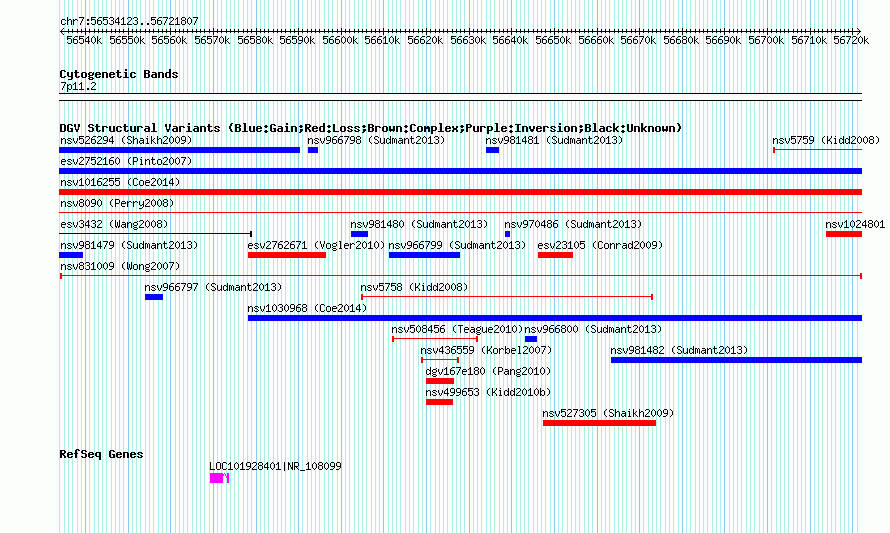This screenshot has height=533, width=890.
Task: Click the chr7:56534123..56721807 coordinate label
Action: [x=129, y=21]
